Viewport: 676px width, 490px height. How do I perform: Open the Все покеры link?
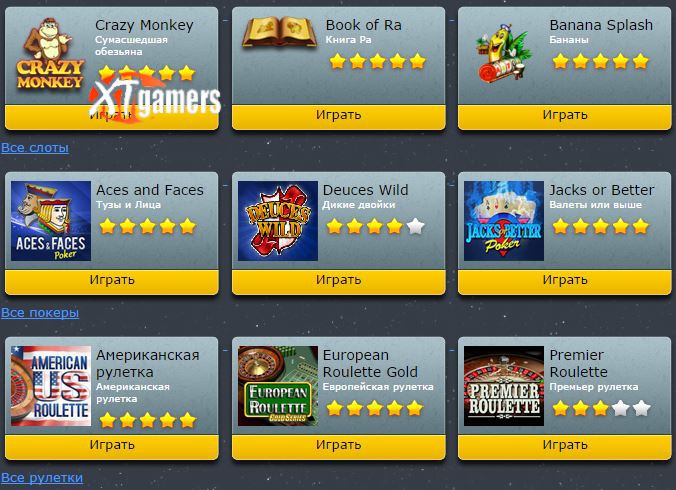(40, 312)
